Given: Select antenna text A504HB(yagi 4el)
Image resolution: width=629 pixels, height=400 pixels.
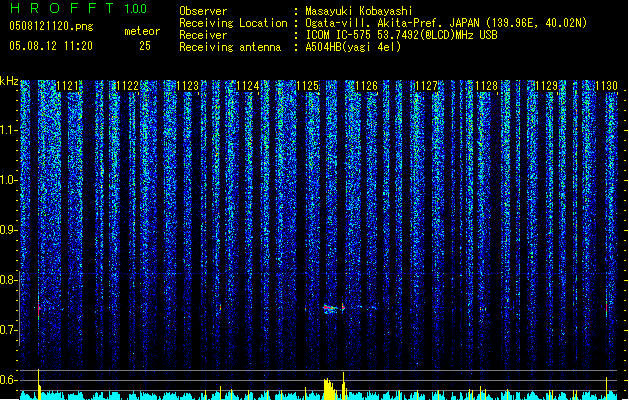Looking at the screenshot, I should pos(353,47).
